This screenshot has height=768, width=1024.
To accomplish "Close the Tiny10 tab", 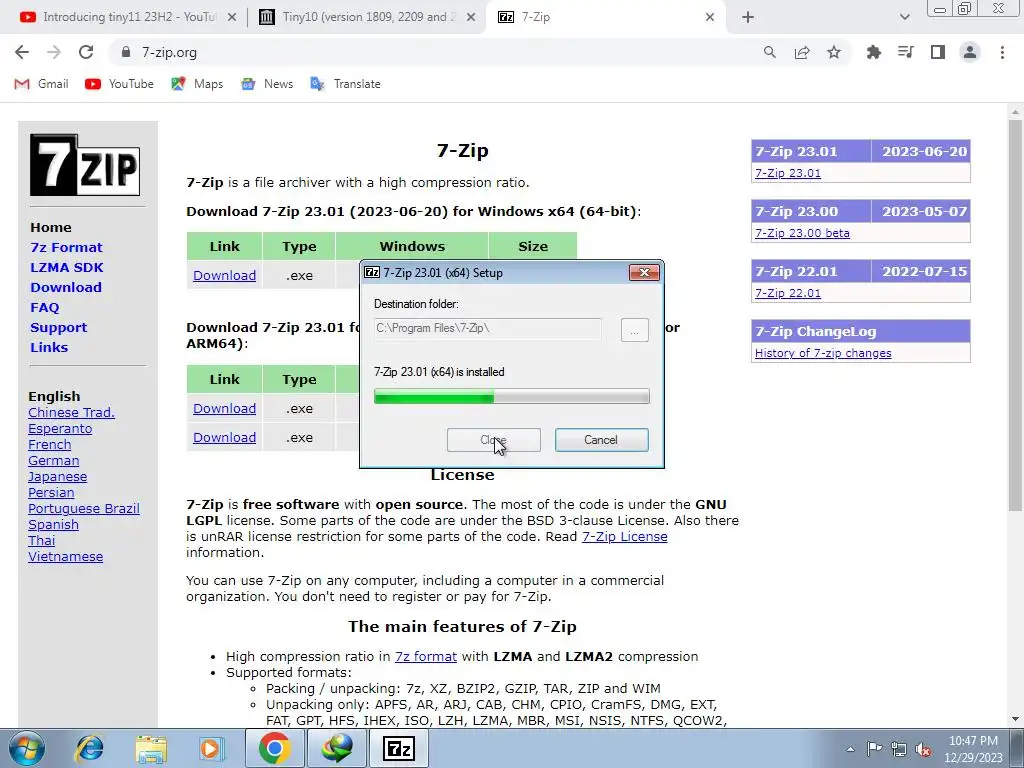I will pyautogui.click(x=470, y=18).
